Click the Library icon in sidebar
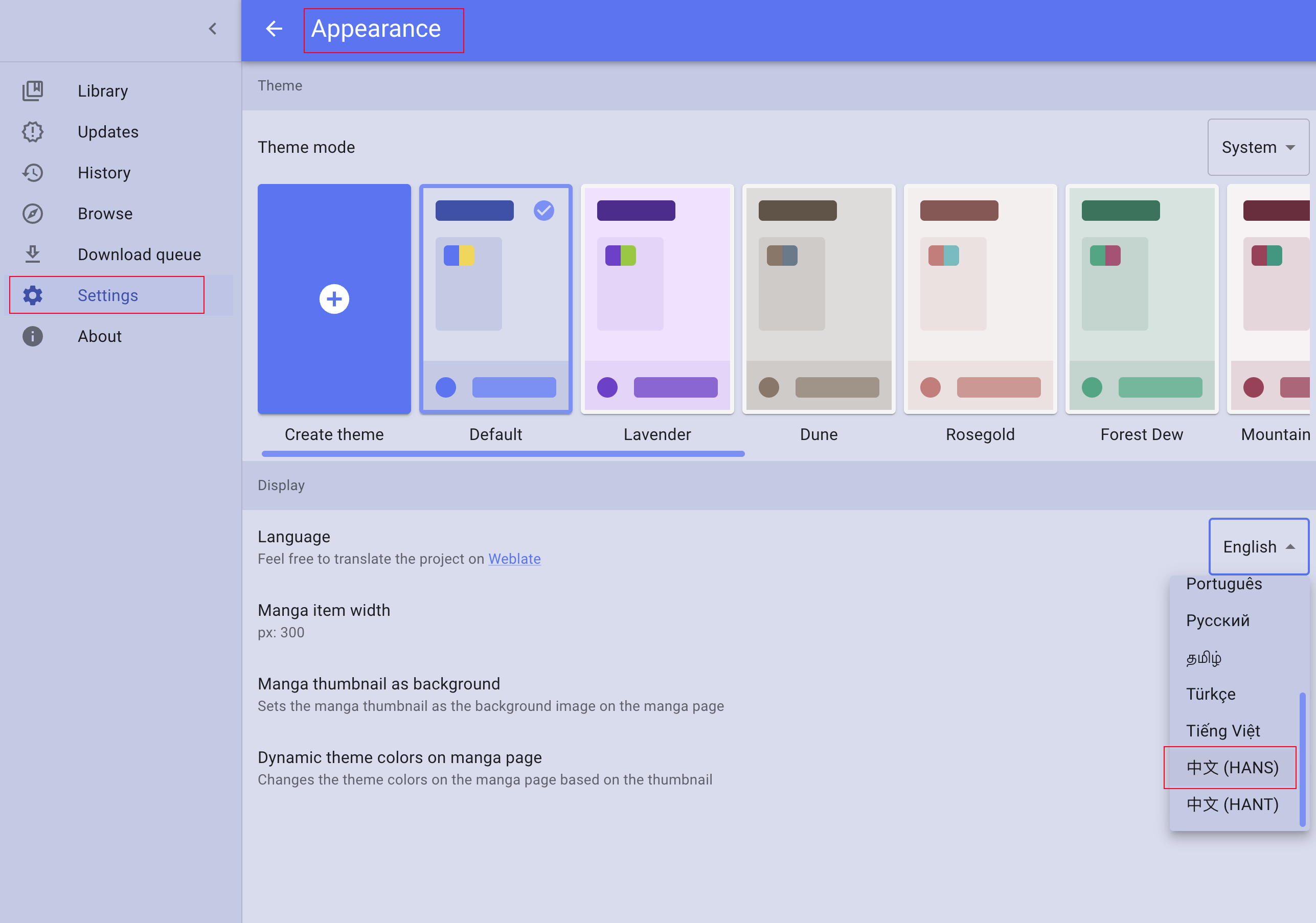The width and height of the screenshot is (1316, 923). (x=33, y=91)
